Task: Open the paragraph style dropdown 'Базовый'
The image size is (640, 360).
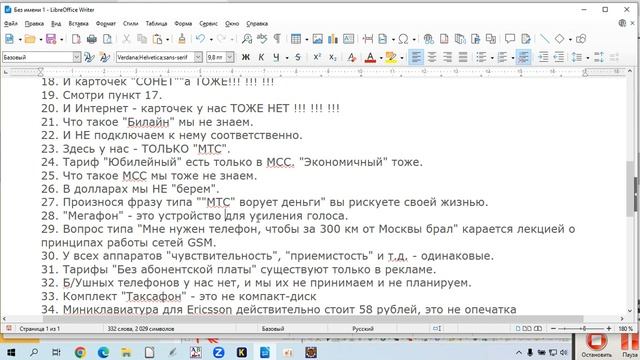Action: point(77,58)
